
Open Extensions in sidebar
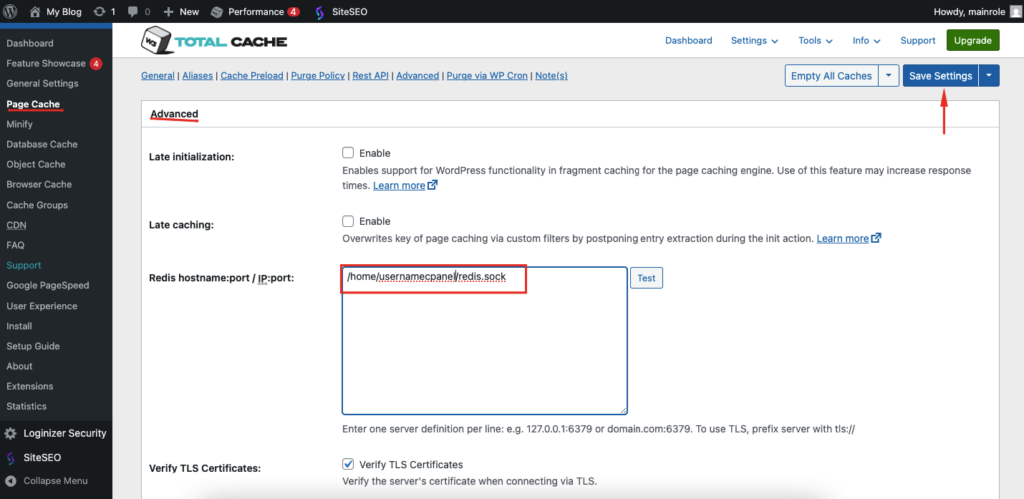[x=30, y=386]
